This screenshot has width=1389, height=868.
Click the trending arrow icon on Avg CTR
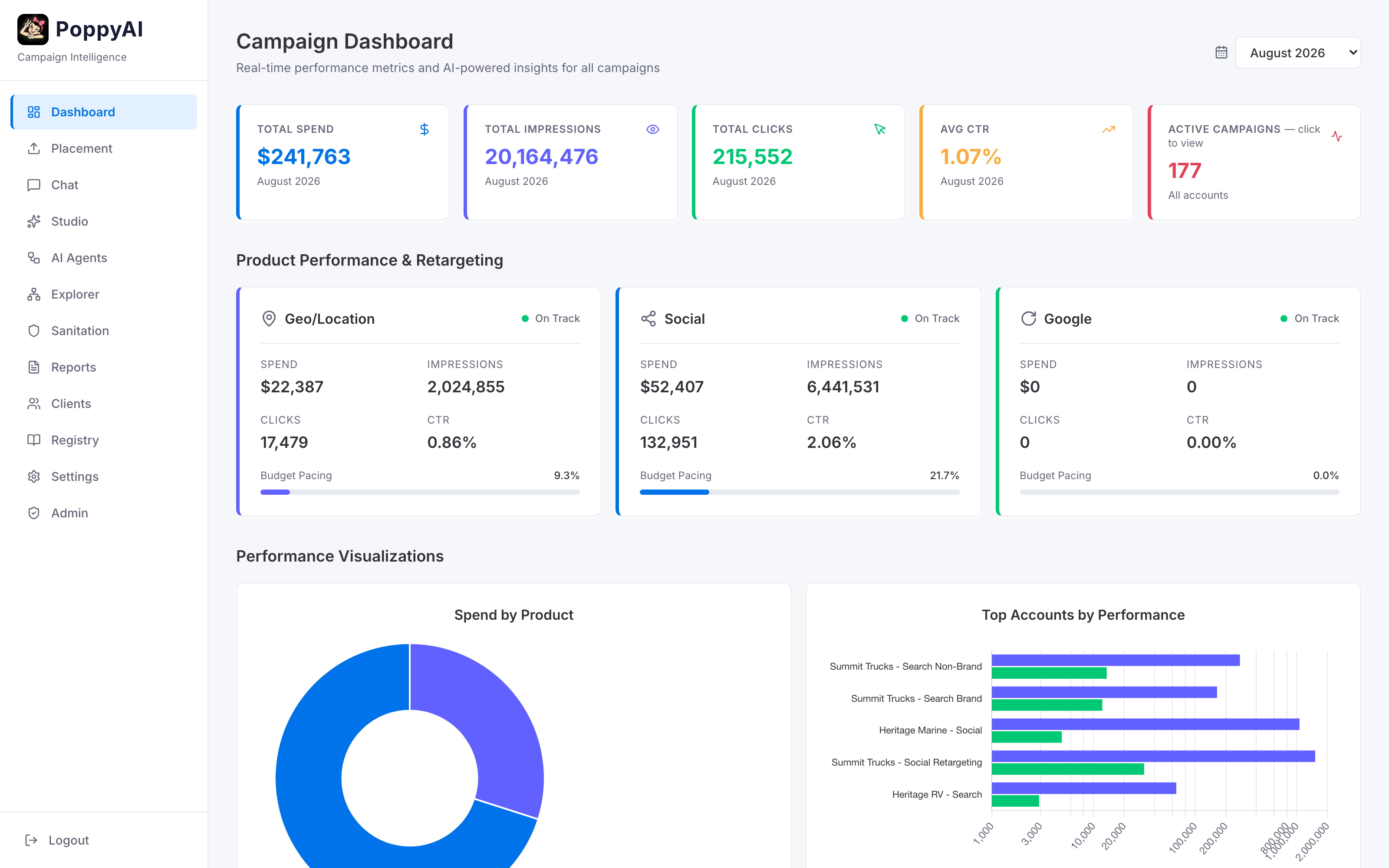pos(1108,129)
